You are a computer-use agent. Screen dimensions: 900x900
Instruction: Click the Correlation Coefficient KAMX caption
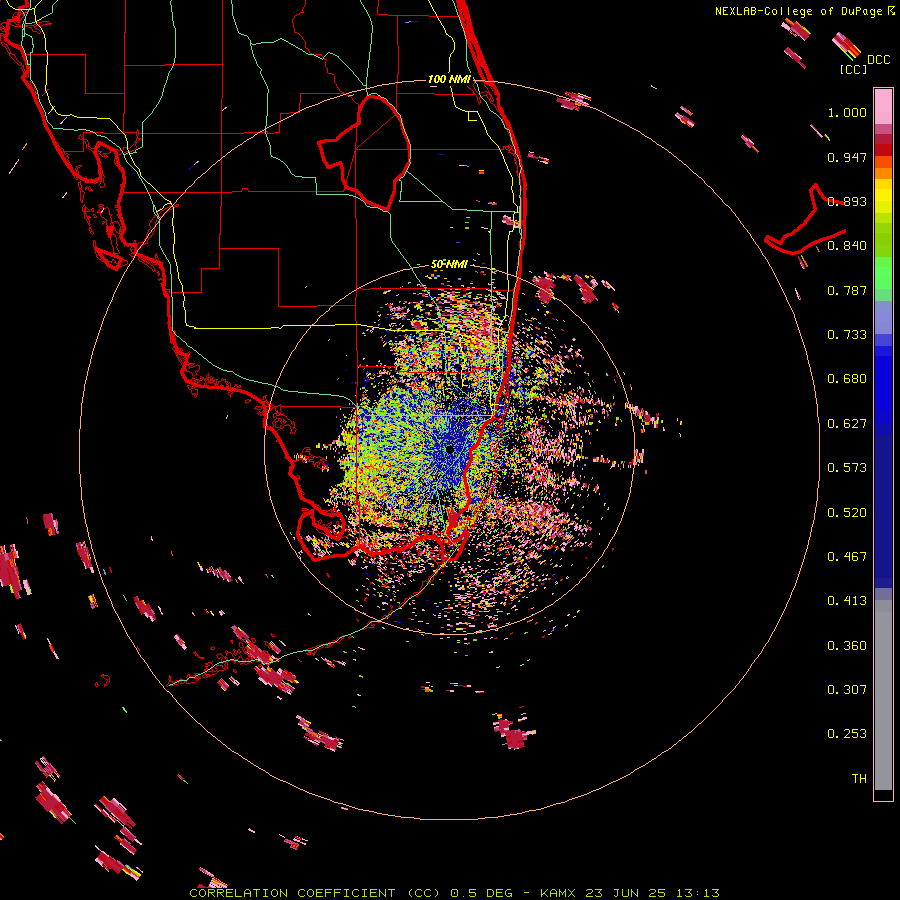(x=454, y=893)
